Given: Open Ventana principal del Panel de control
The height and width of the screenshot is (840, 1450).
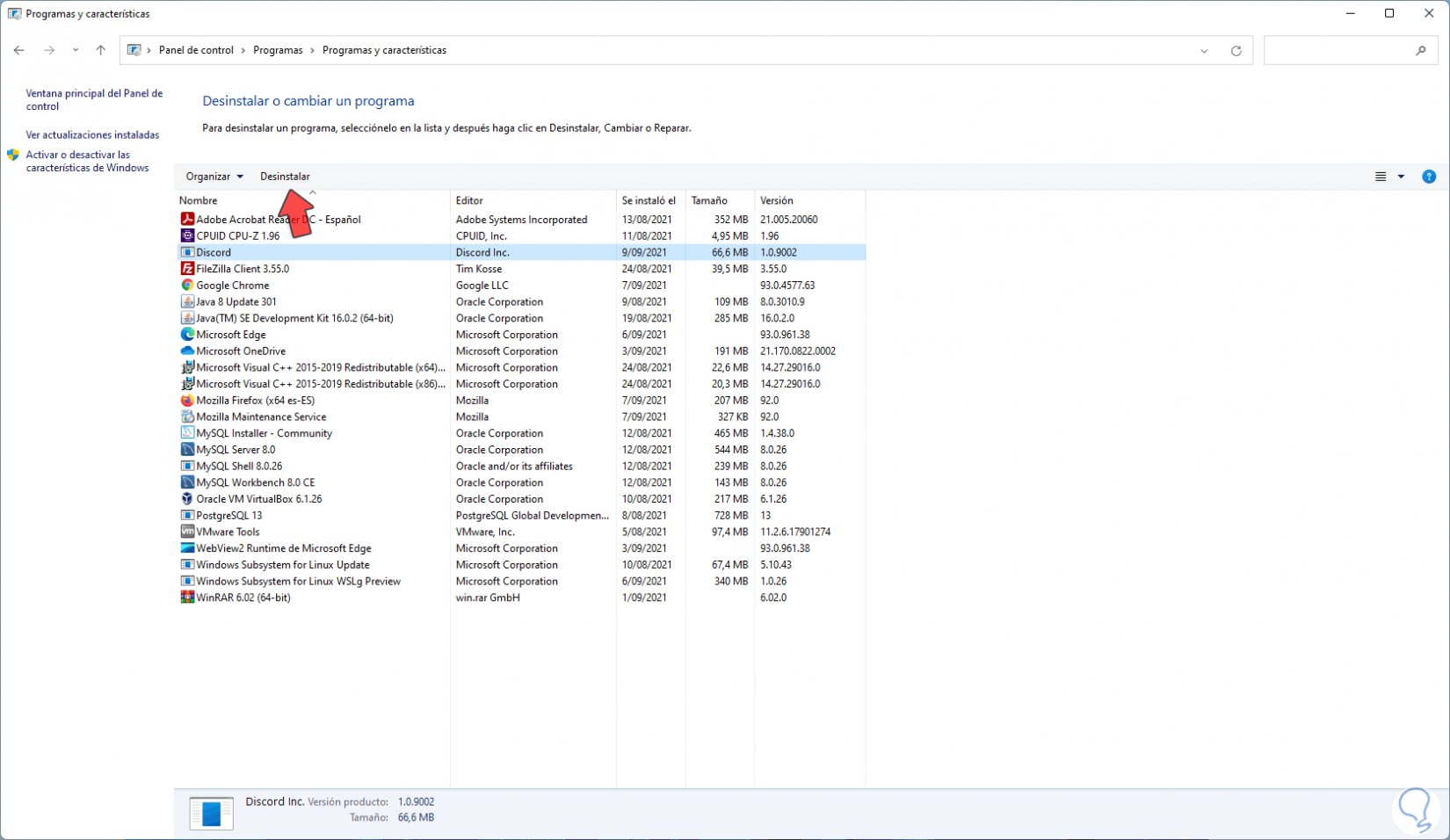Looking at the screenshot, I should click(94, 99).
